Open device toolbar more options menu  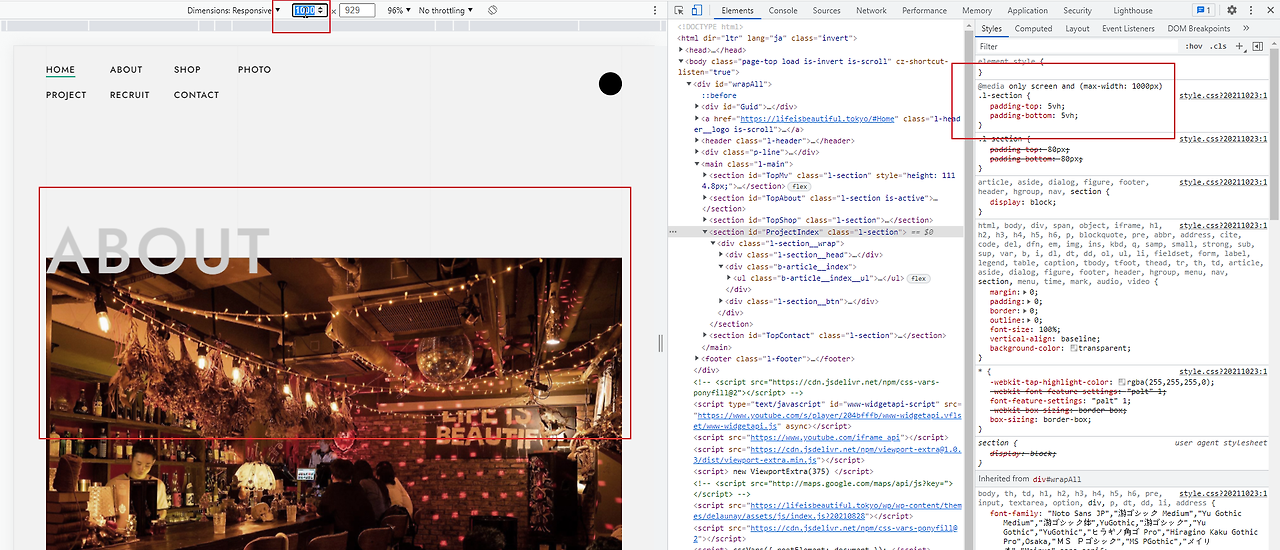[655, 10]
